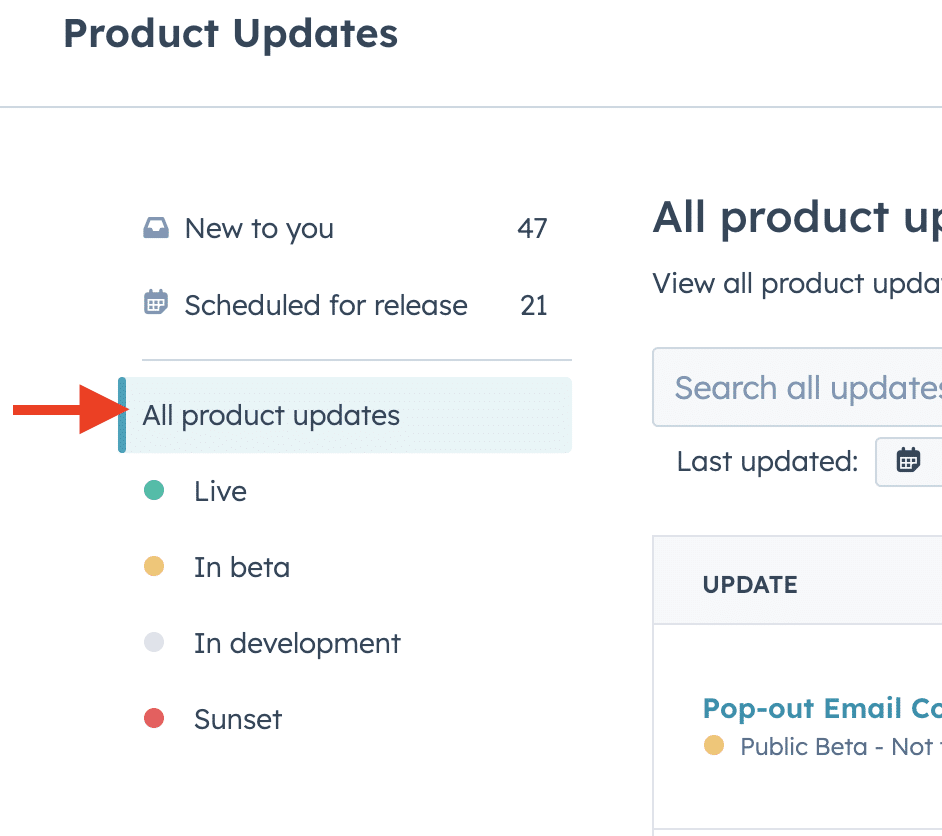942x836 pixels.
Task: Show Sunset updates
Action: click(x=238, y=719)
